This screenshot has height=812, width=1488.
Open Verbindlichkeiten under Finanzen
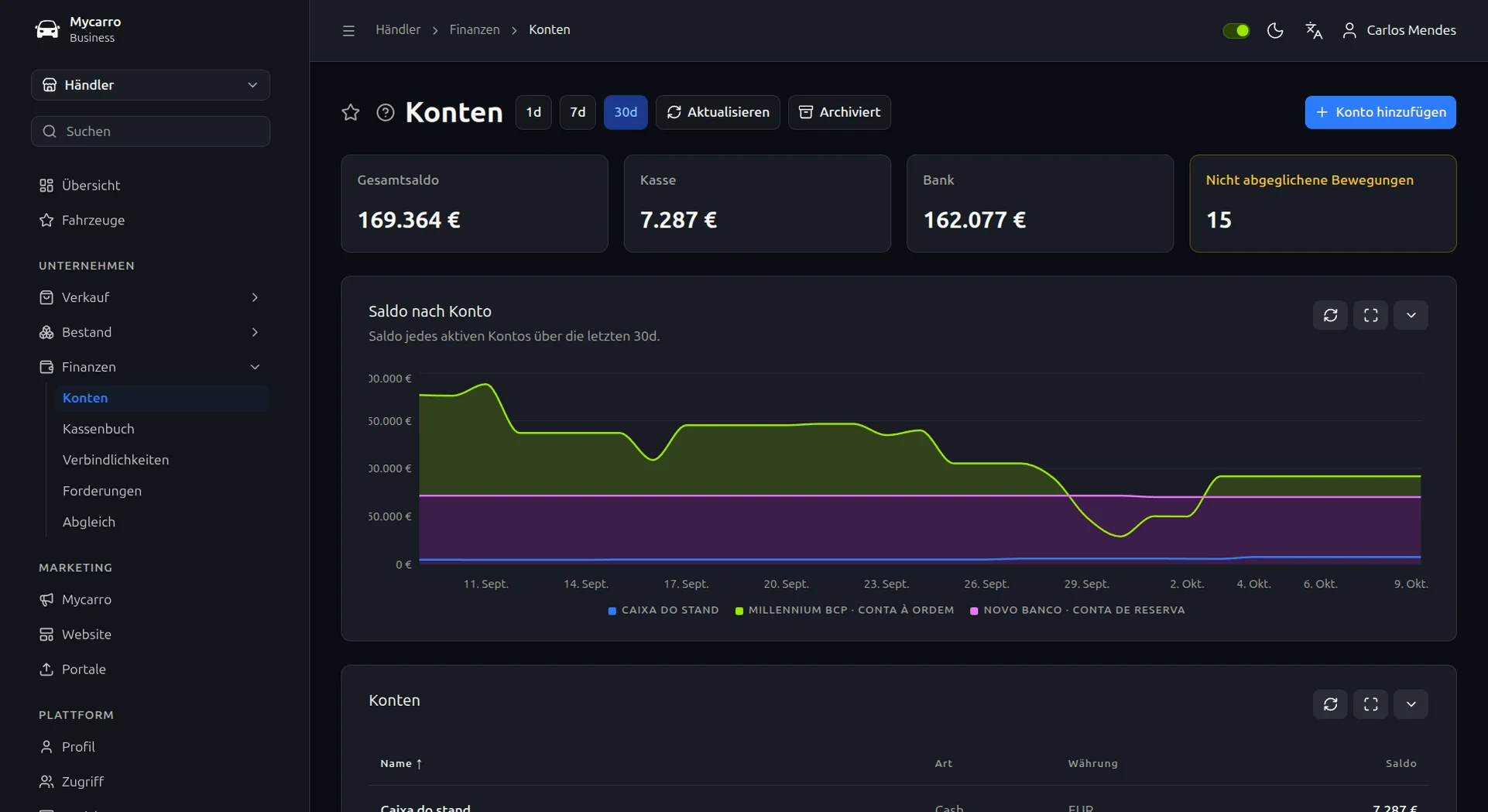162,460
